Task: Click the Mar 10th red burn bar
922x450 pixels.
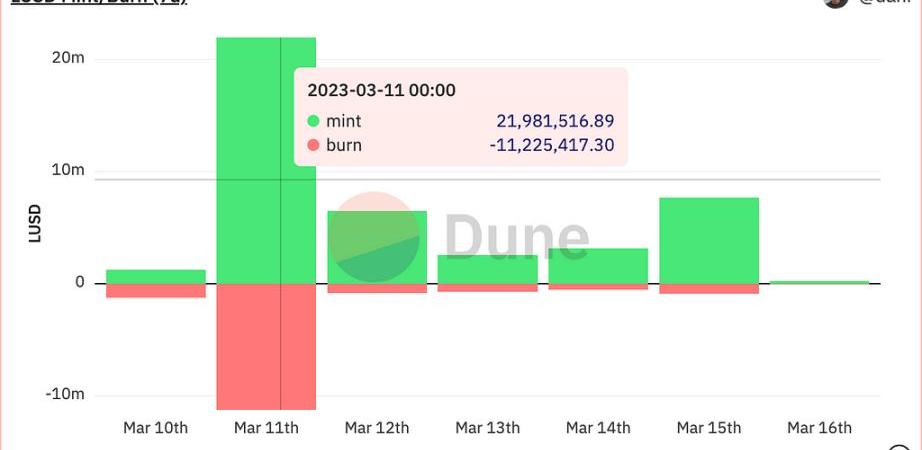Action: coord(156,291)
